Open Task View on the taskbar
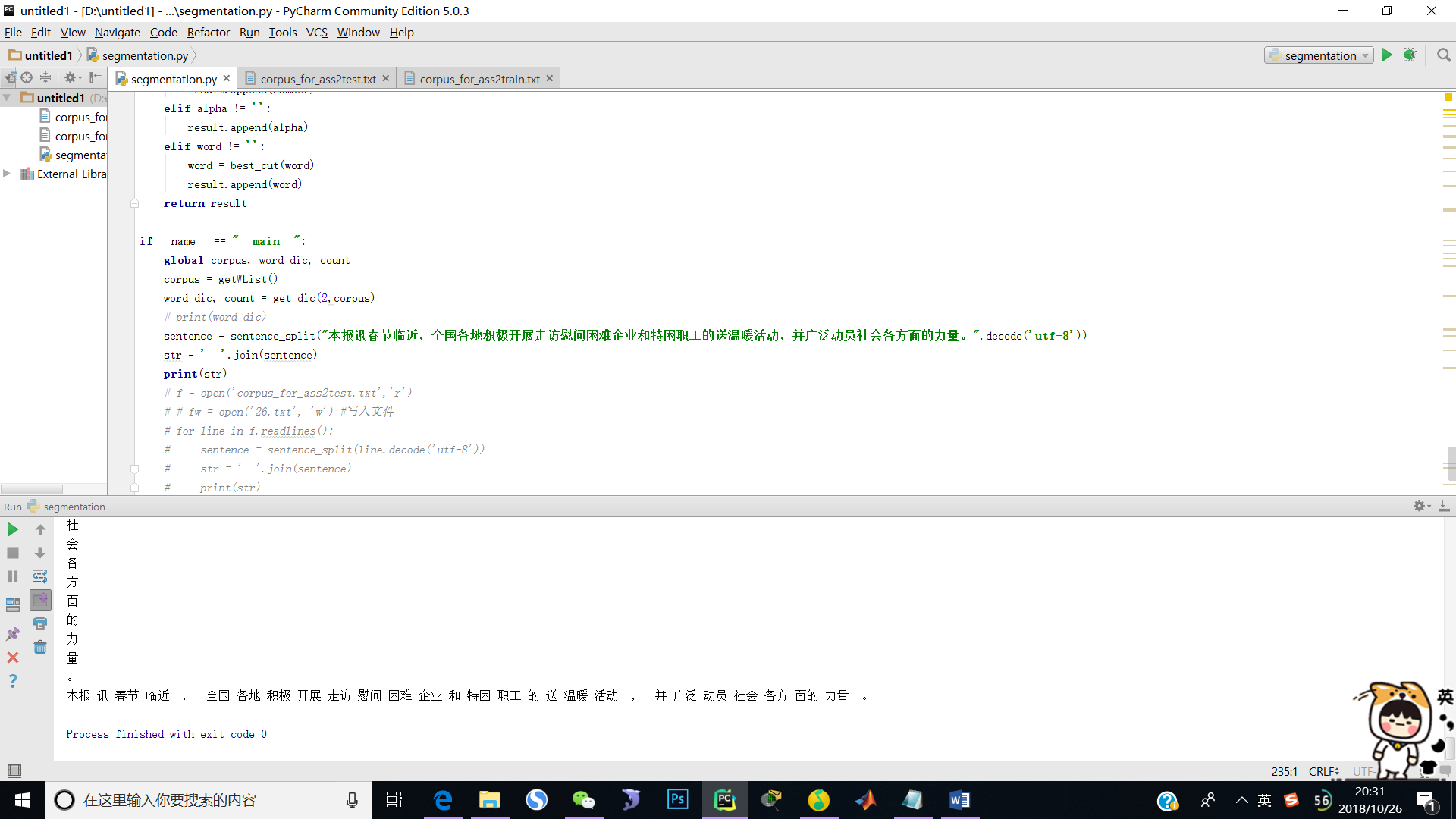The height and width of the screenshot is (819, 1456). 394,800
